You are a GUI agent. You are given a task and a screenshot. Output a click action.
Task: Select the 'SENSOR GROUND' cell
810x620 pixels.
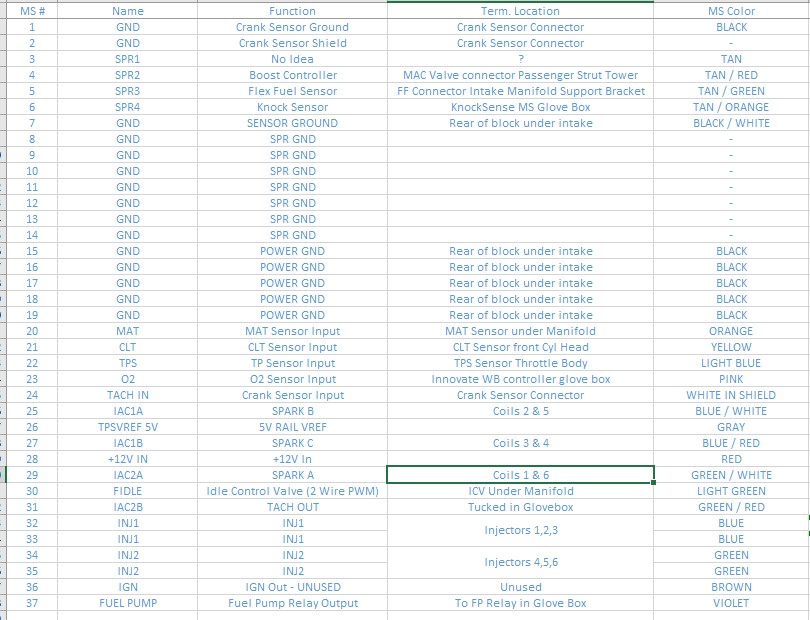pyautogui.click(x=292, y=123)
